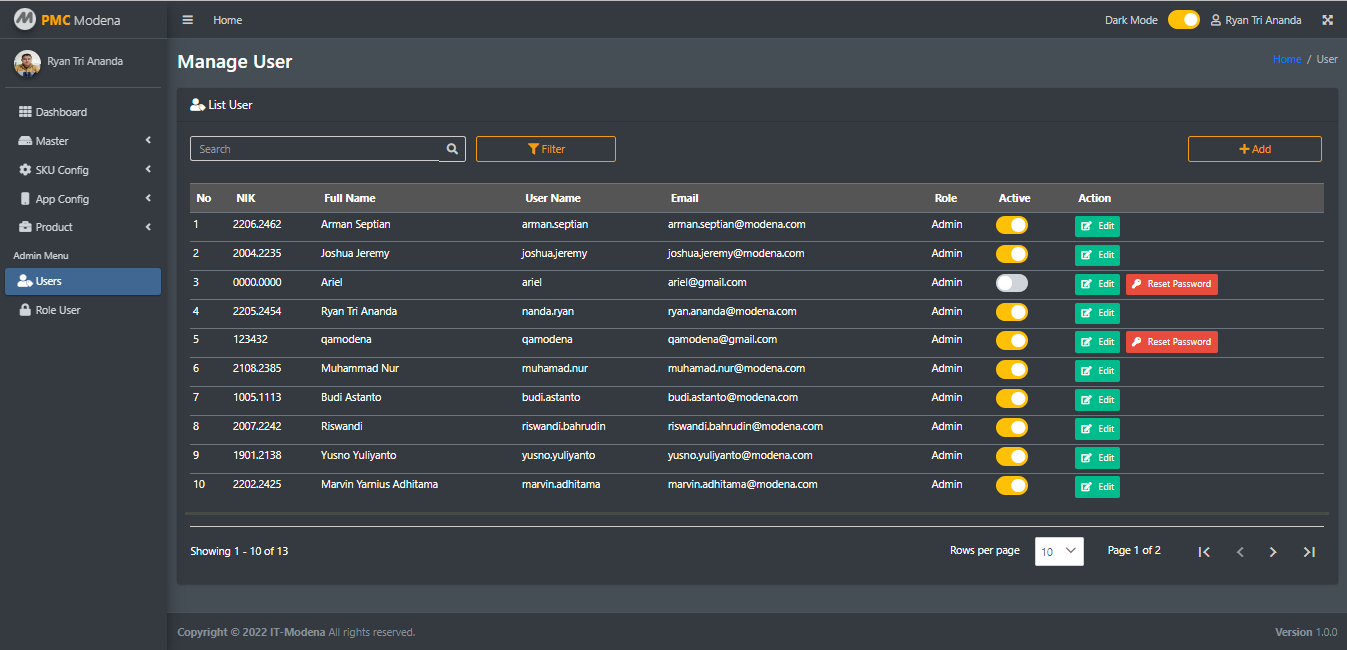
Task: Click the sidebar profile avatar picture
Action: tap(27, 63)
